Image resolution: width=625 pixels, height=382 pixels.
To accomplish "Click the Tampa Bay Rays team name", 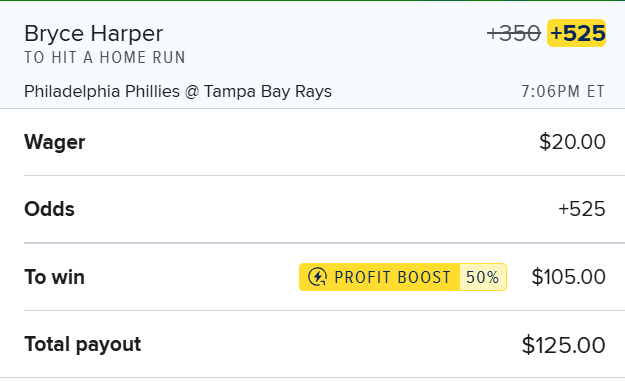I will [x=267, y=91].
